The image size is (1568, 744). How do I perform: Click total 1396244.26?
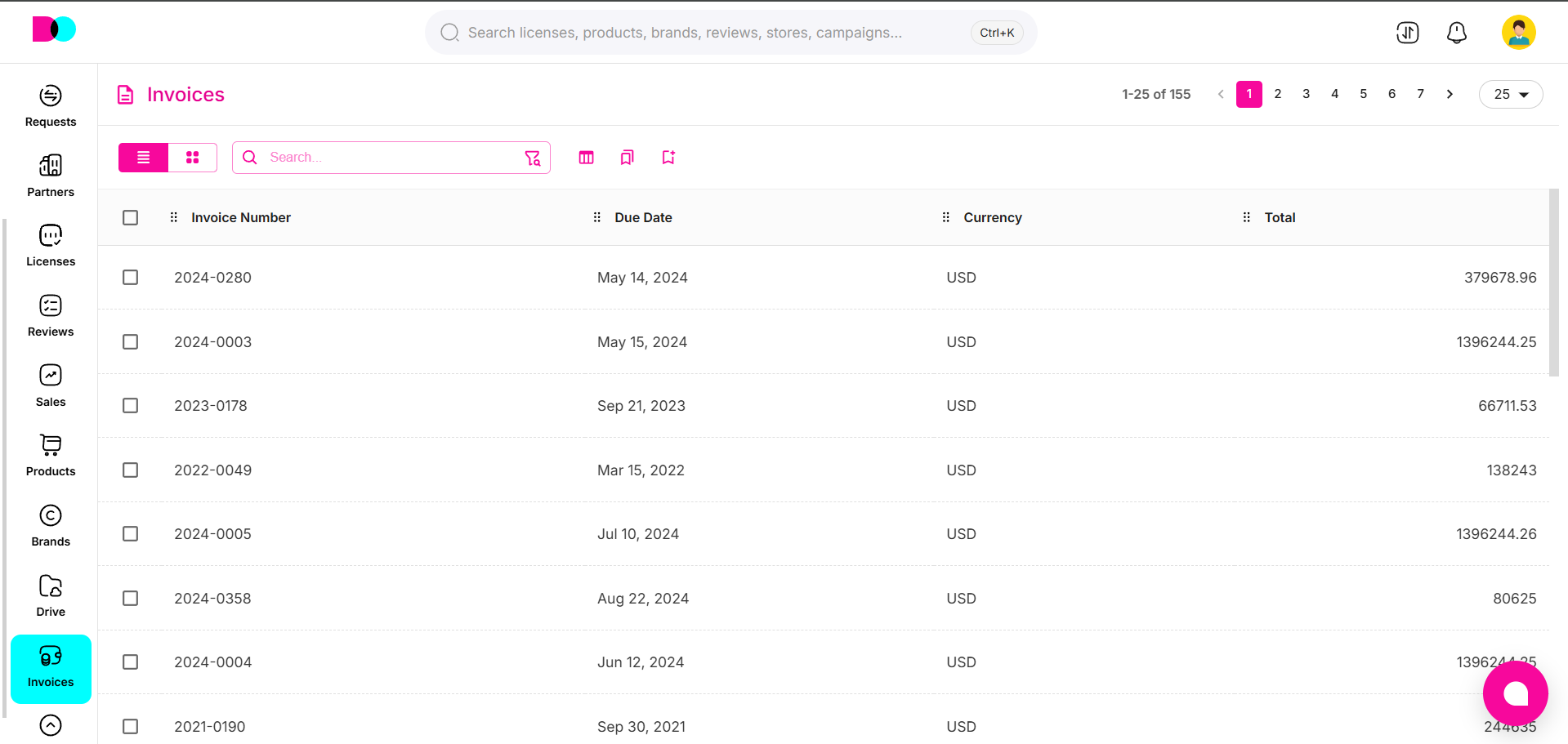pos(1496,534)
